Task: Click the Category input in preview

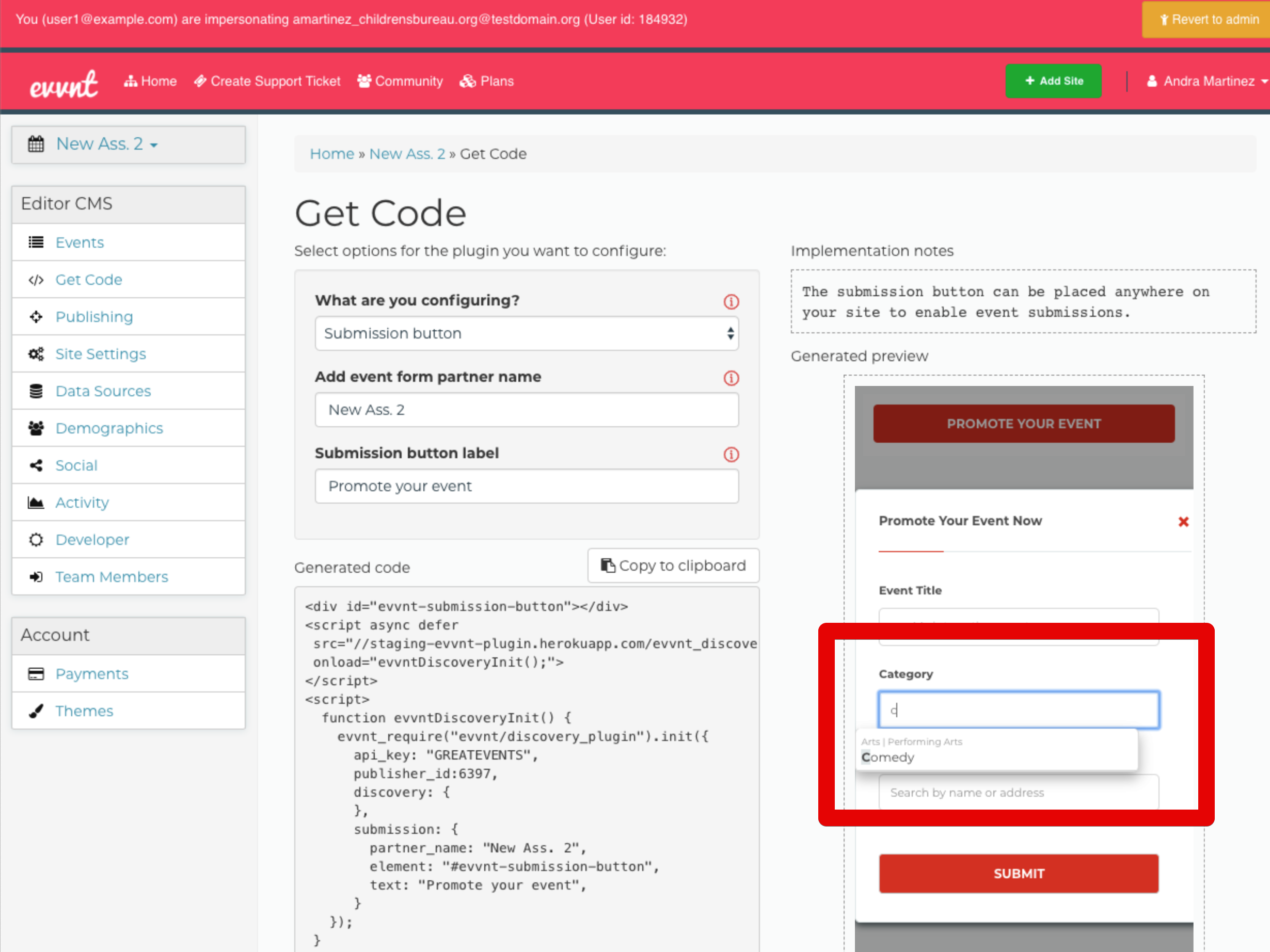Action: point(1019,710)
